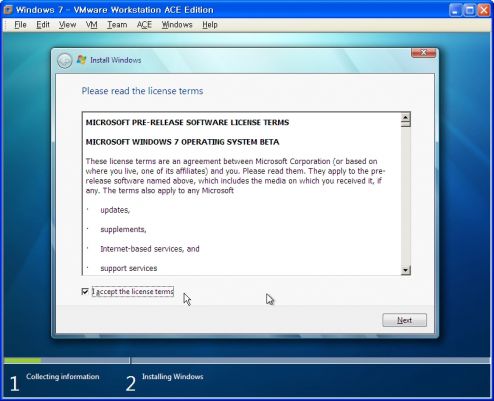The height and width of the screenshot is (401, 494).
Task: Click the WINDOWS 7 OPERATING SYSTEM BETA line
Action: pyautogui.click(x=182, y=142)
